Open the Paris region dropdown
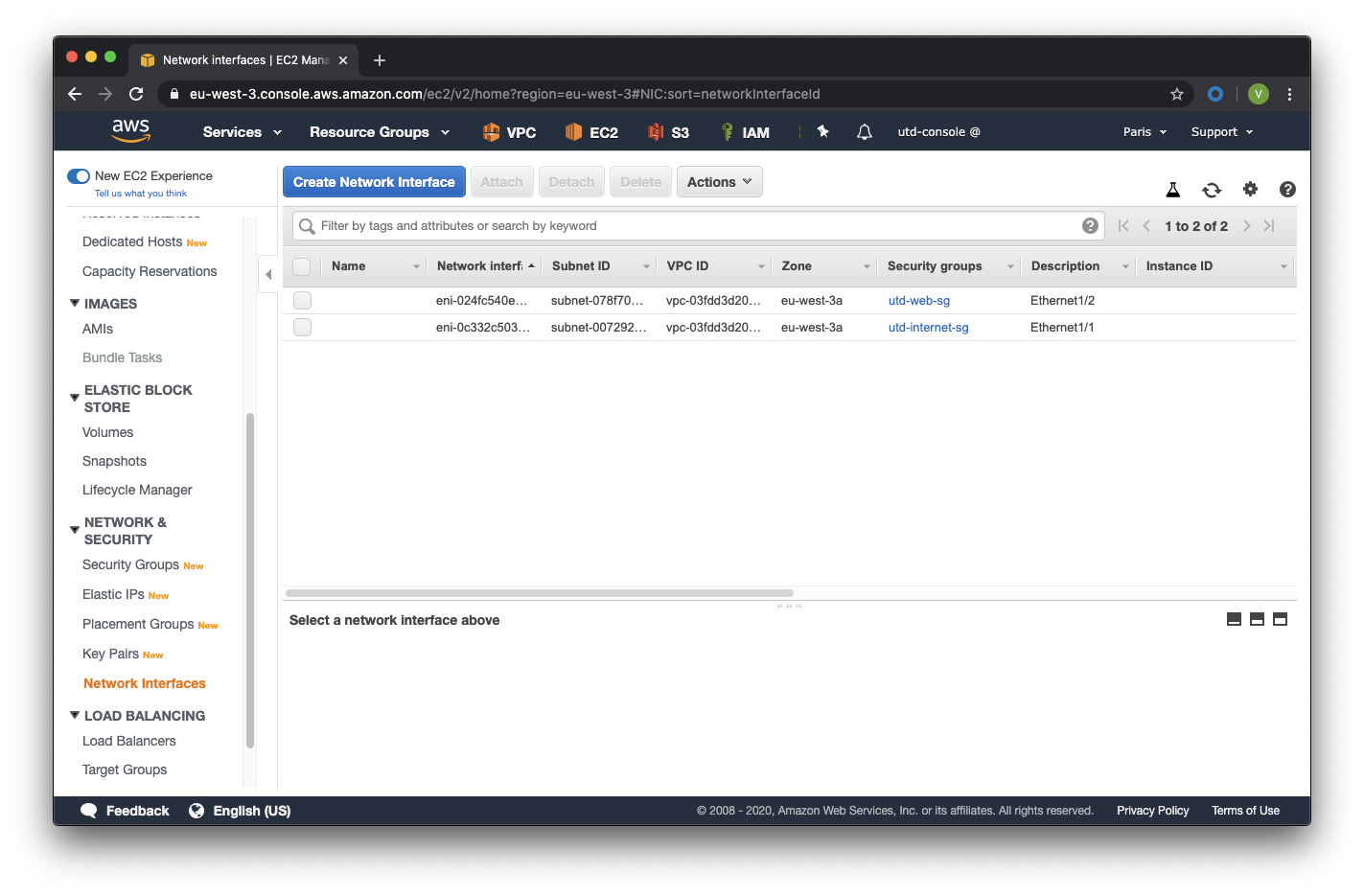Viewport: 1364px width, 896px height. coord(1144,132)
